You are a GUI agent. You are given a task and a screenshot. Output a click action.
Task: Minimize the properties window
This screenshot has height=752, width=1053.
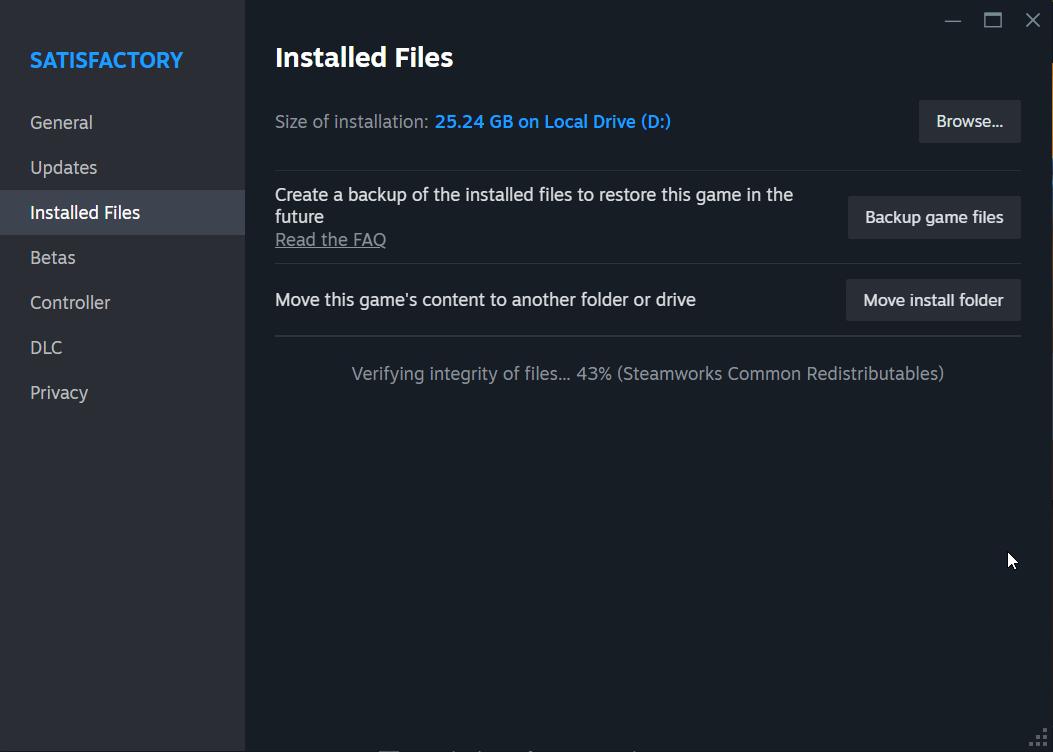[952, 21]
